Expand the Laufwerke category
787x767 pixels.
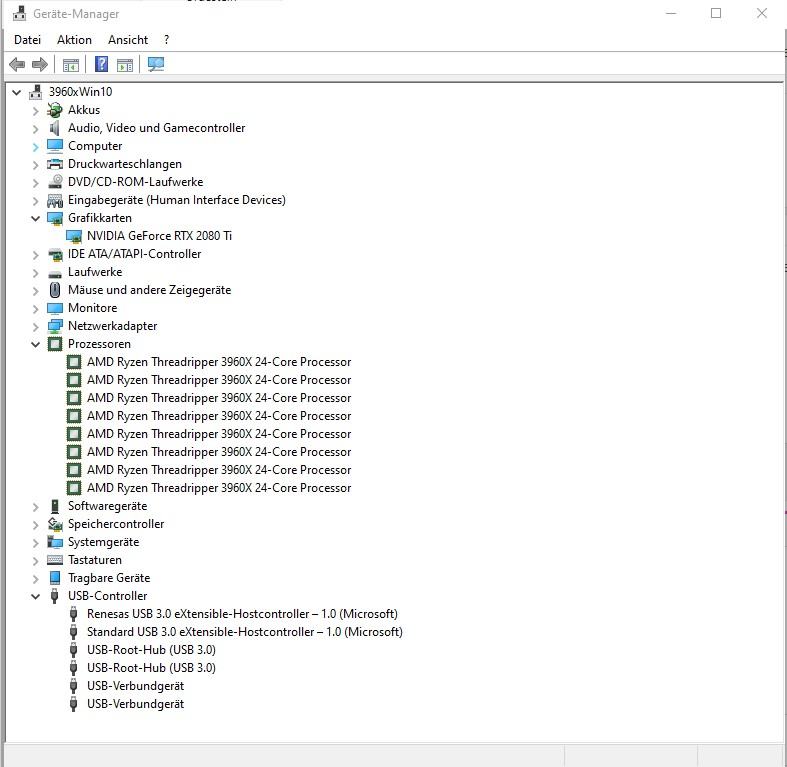36,273
